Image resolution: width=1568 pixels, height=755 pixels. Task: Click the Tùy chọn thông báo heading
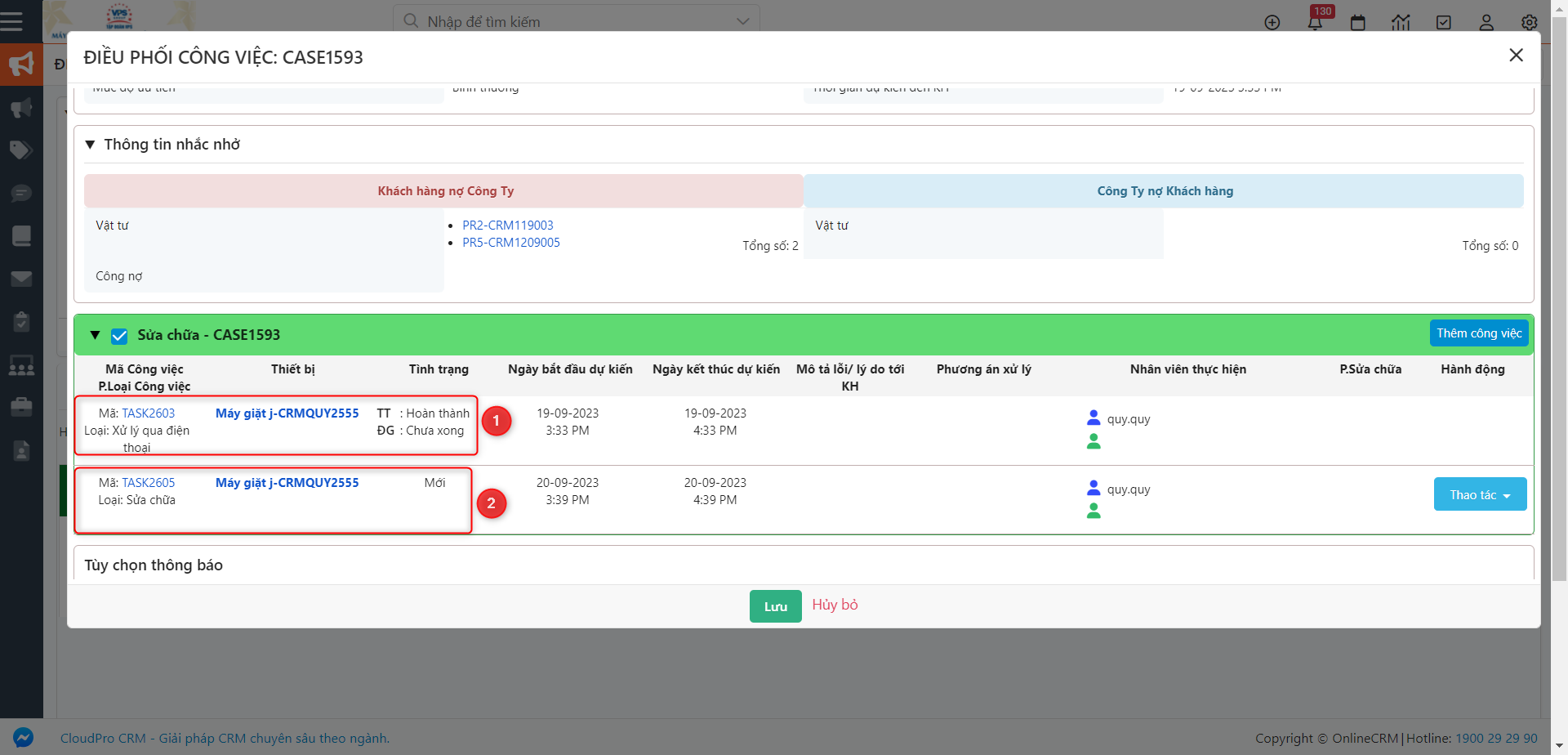pyautogui.click(x=154, y=565)
